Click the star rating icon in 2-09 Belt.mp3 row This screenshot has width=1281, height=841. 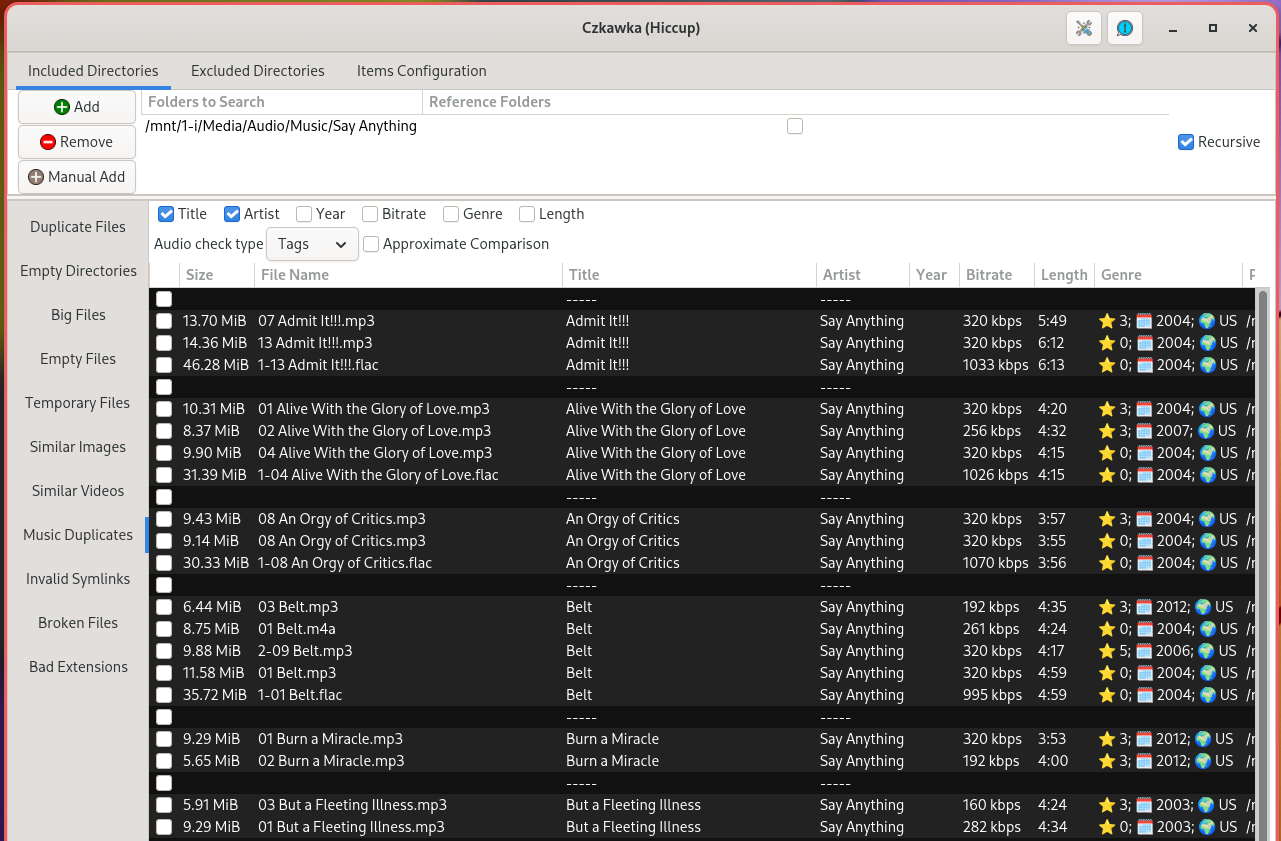[1106, 651]
